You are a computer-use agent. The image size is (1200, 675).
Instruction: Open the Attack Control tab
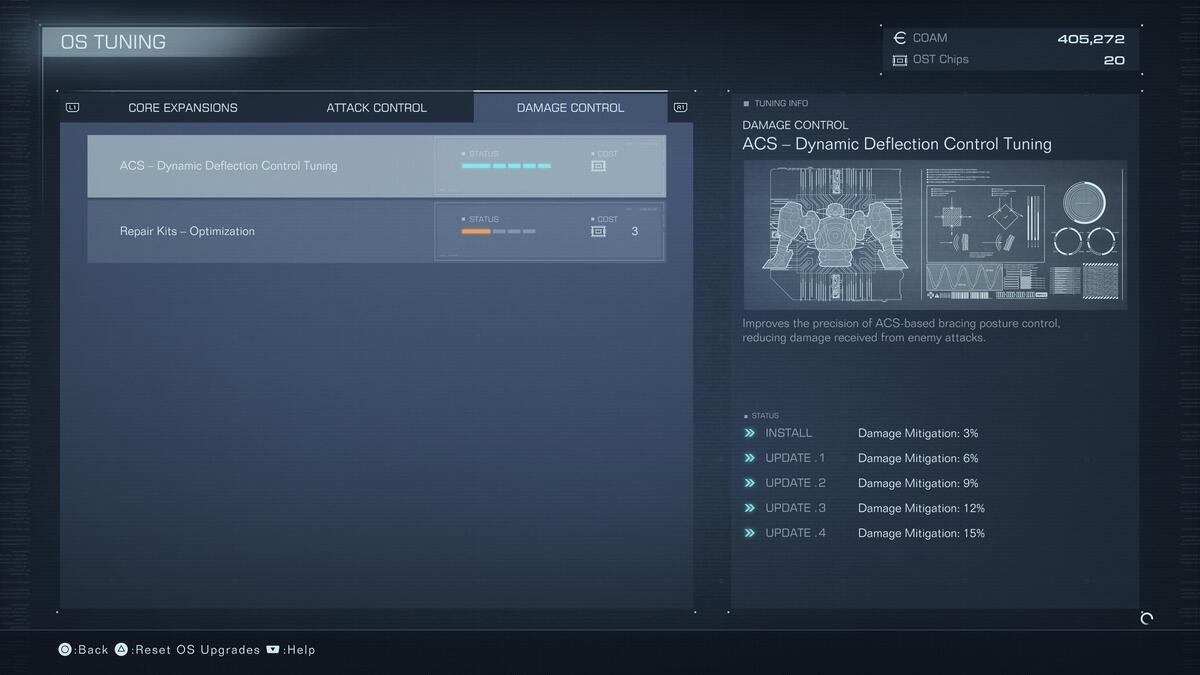[376, 108]
